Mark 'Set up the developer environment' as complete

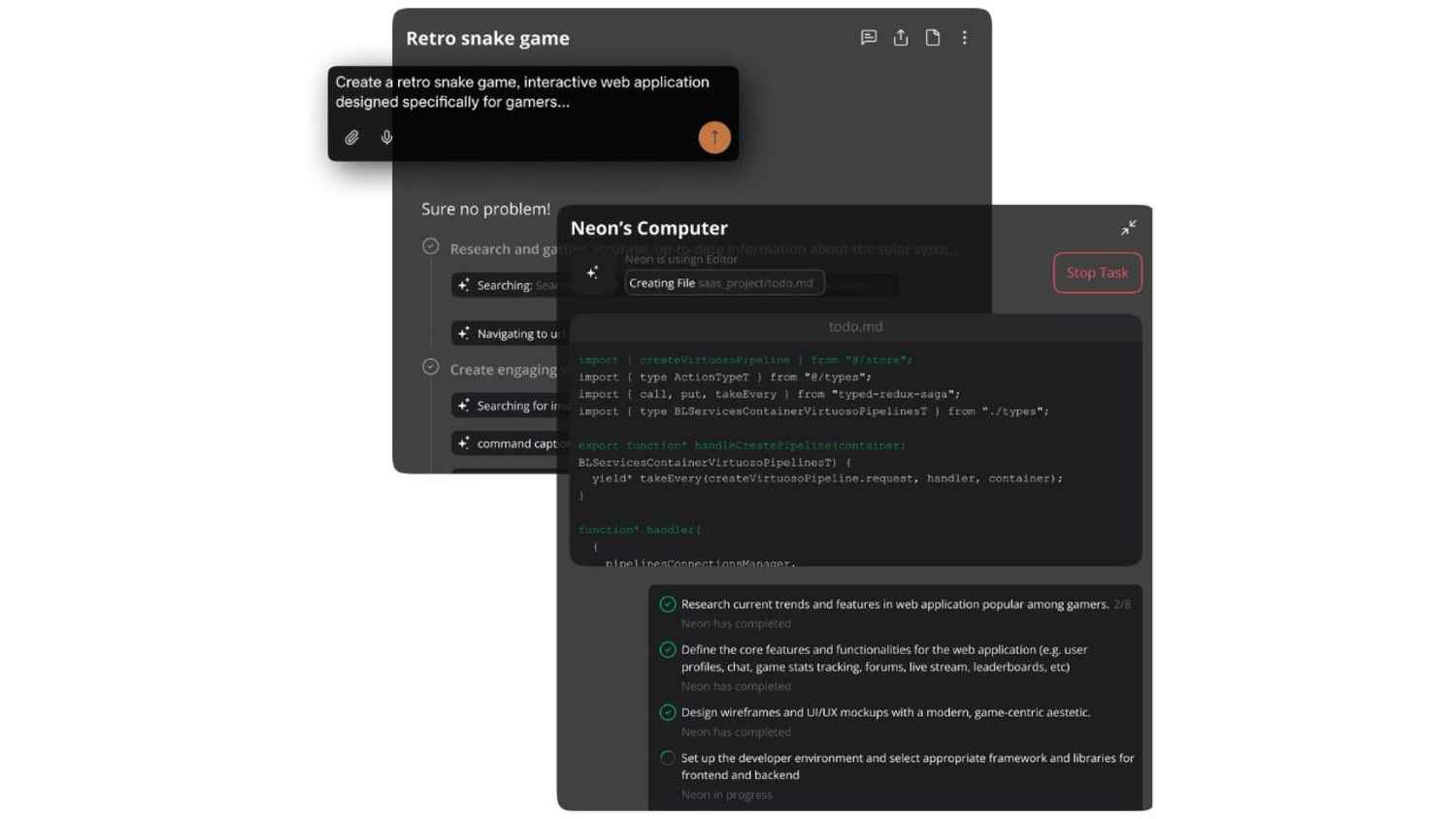667,758
